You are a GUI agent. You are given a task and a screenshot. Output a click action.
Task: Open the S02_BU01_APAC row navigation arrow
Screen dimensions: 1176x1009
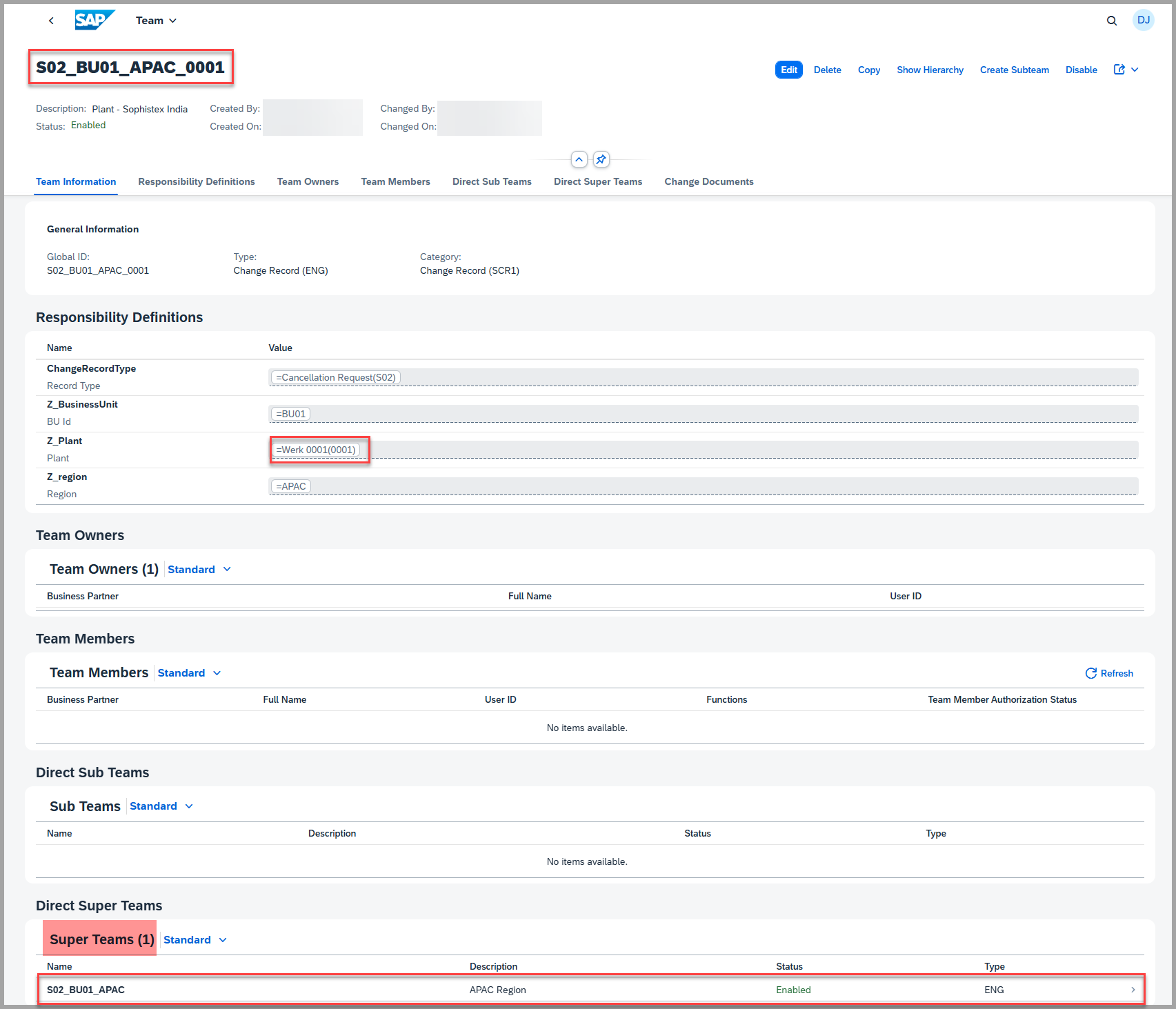click(x=1133, y=990)
